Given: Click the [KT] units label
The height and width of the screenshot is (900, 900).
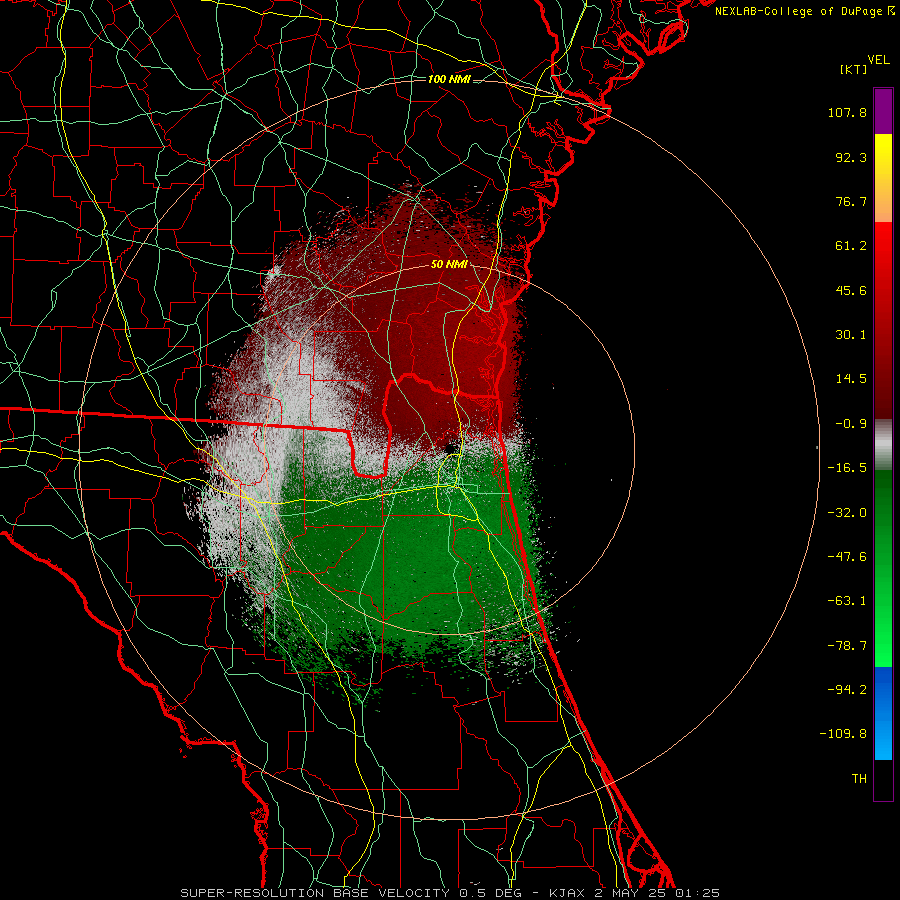Looking at the screenshot, I should (x=854, y=69).
